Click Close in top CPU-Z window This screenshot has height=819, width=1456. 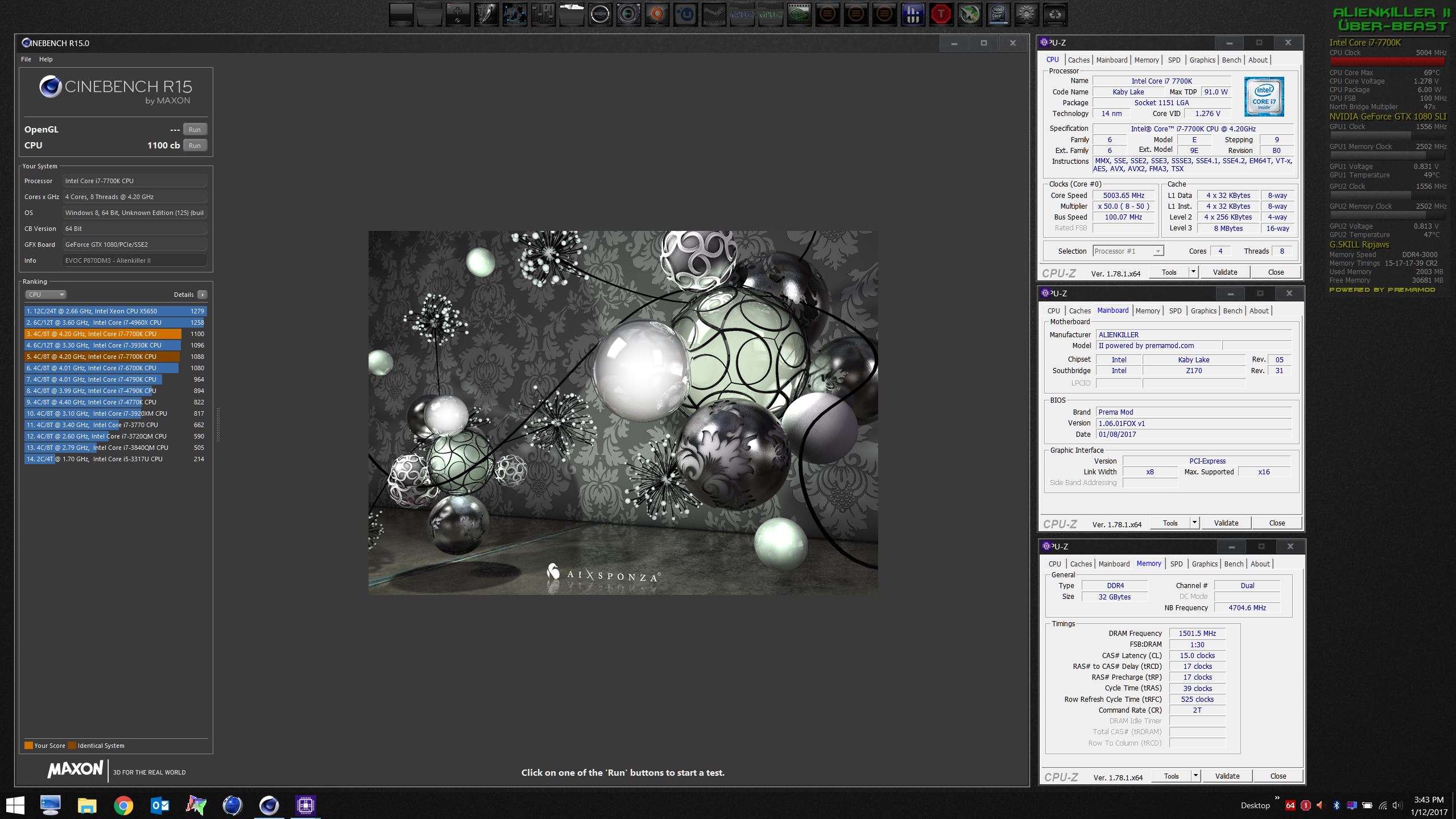click(x=1276, y=272)
